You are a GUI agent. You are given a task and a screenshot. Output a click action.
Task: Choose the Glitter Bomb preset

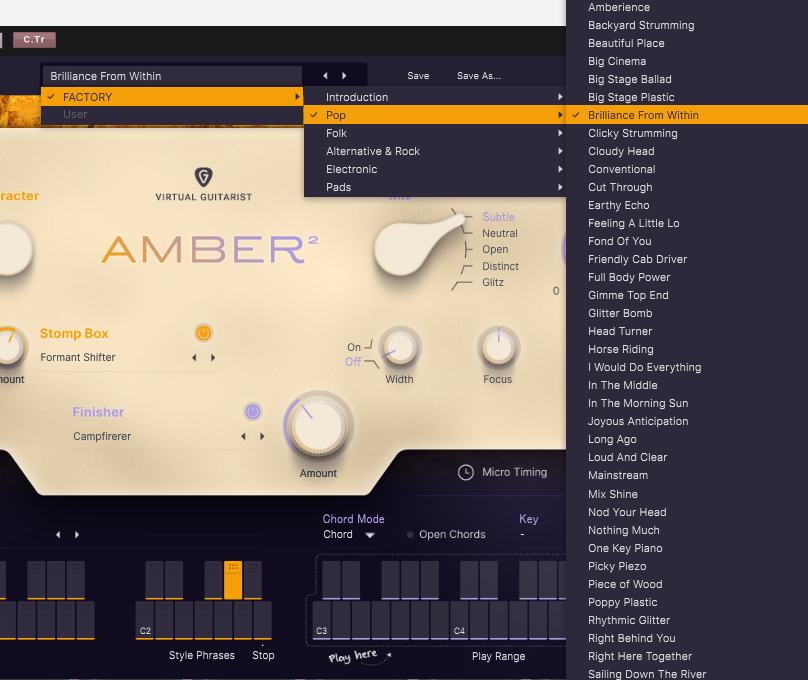[687, 313]
